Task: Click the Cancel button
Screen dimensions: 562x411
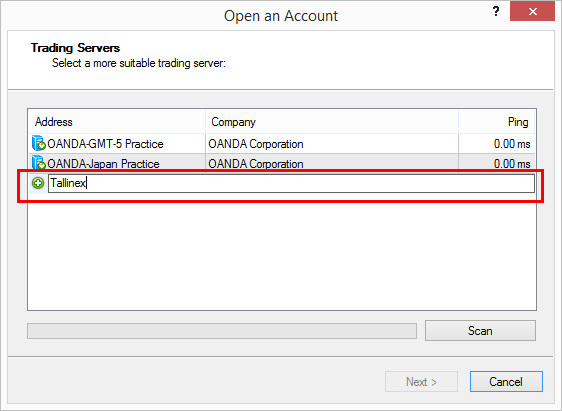Action: coord(506,382)
